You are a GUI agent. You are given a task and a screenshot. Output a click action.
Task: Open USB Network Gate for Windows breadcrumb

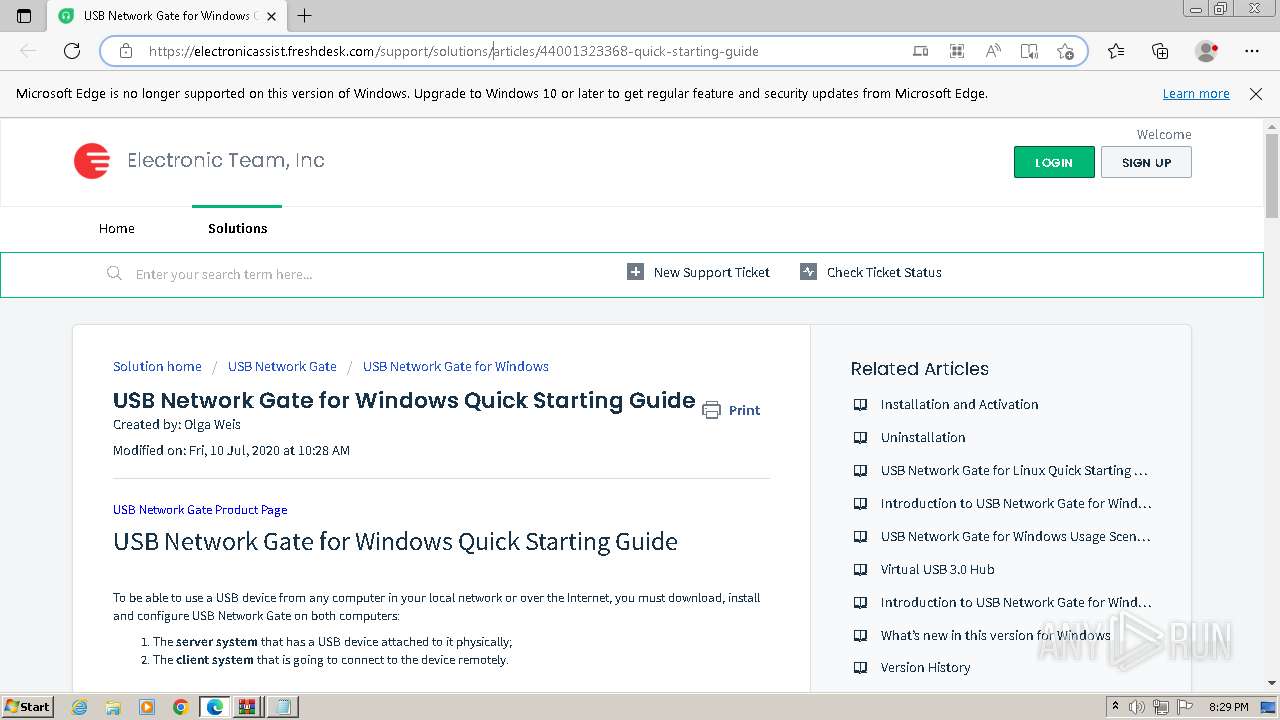pos(456,366)
